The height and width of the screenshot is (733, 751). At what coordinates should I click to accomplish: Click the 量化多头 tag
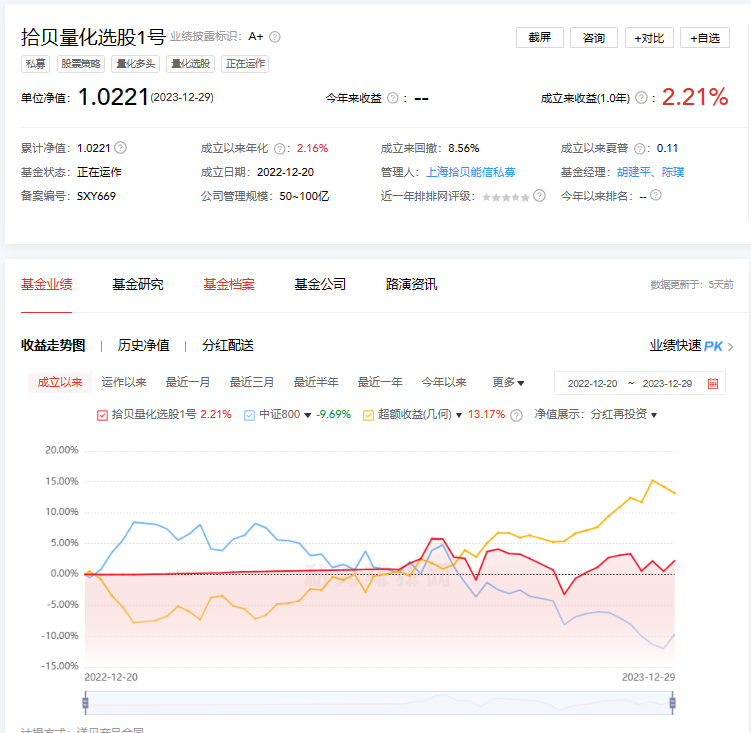tap(136, 64)
